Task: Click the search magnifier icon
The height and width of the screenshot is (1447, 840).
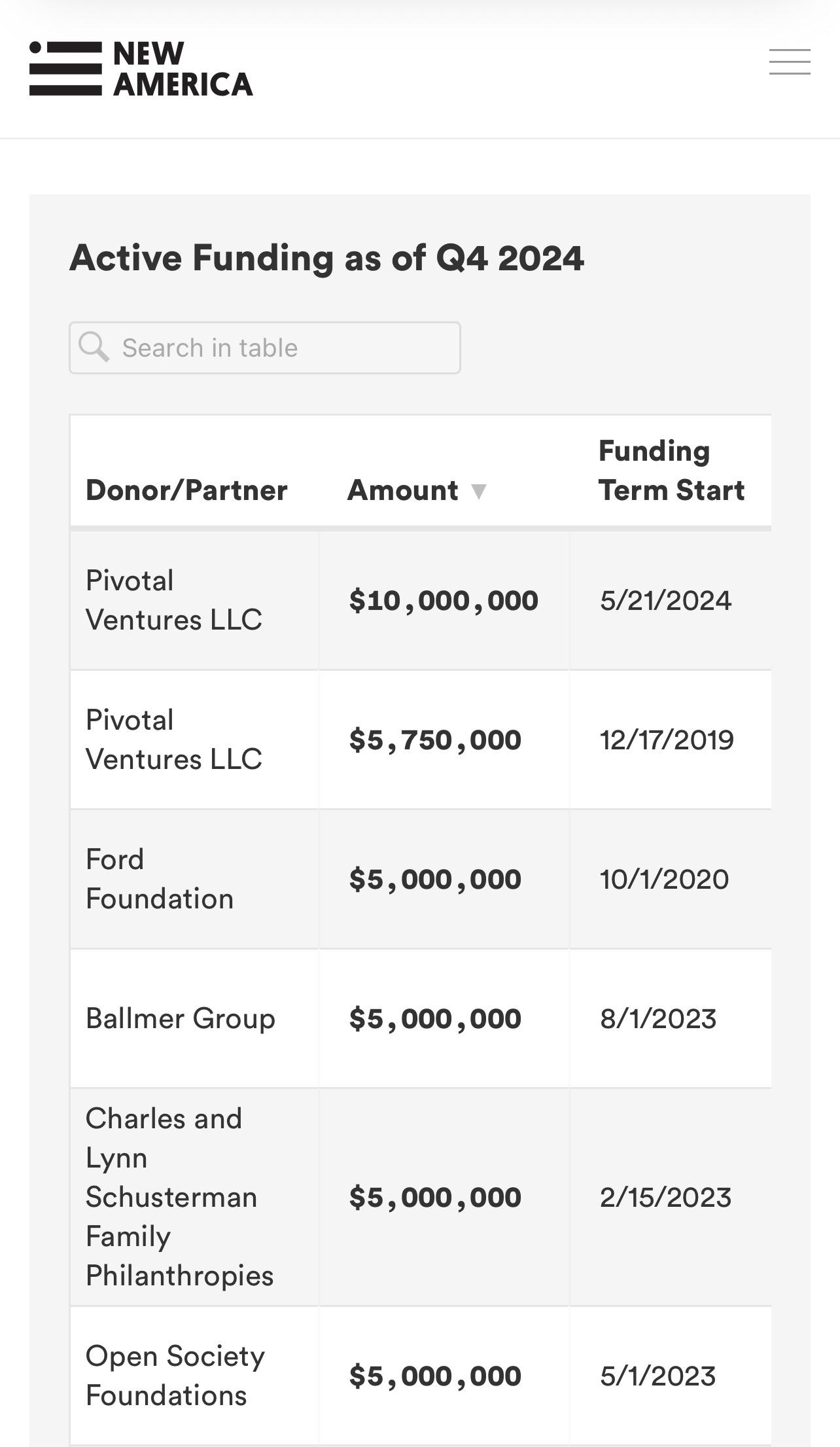Action: 94,347
